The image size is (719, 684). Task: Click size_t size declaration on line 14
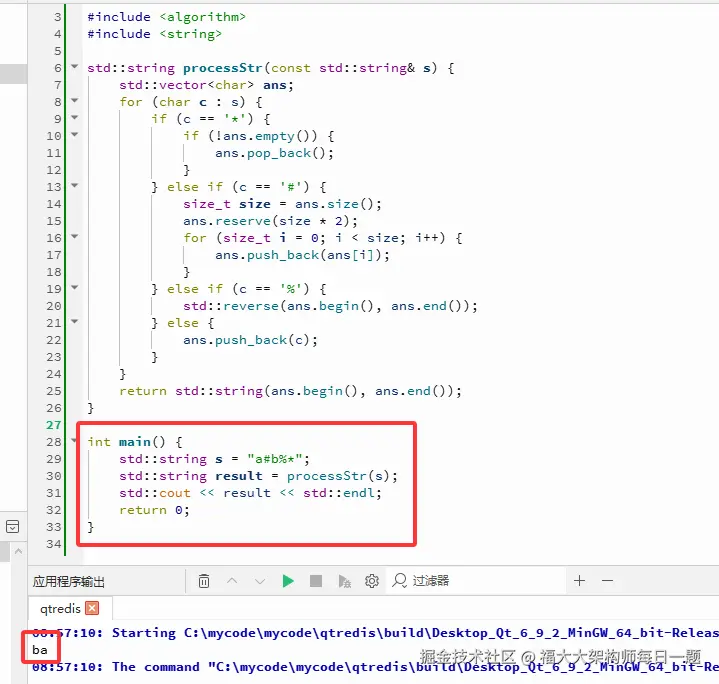point(282,204)
